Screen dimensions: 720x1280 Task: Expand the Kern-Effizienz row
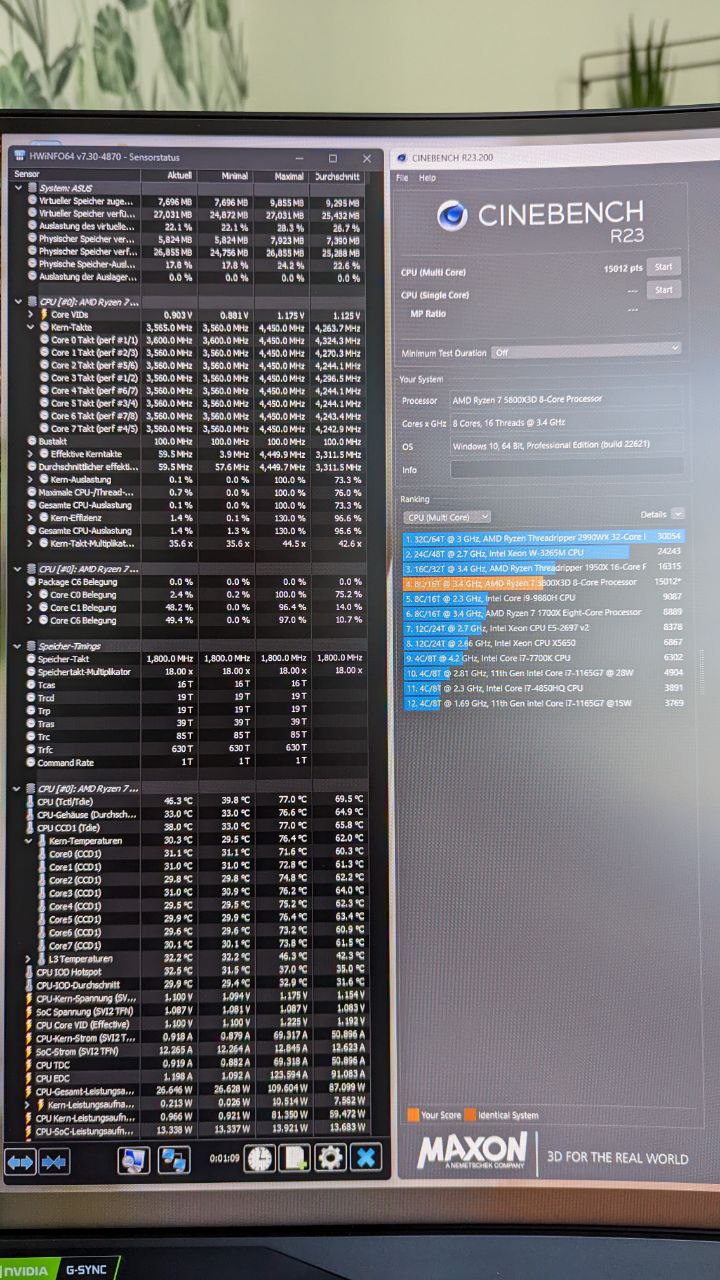click(x=31, y=517)
